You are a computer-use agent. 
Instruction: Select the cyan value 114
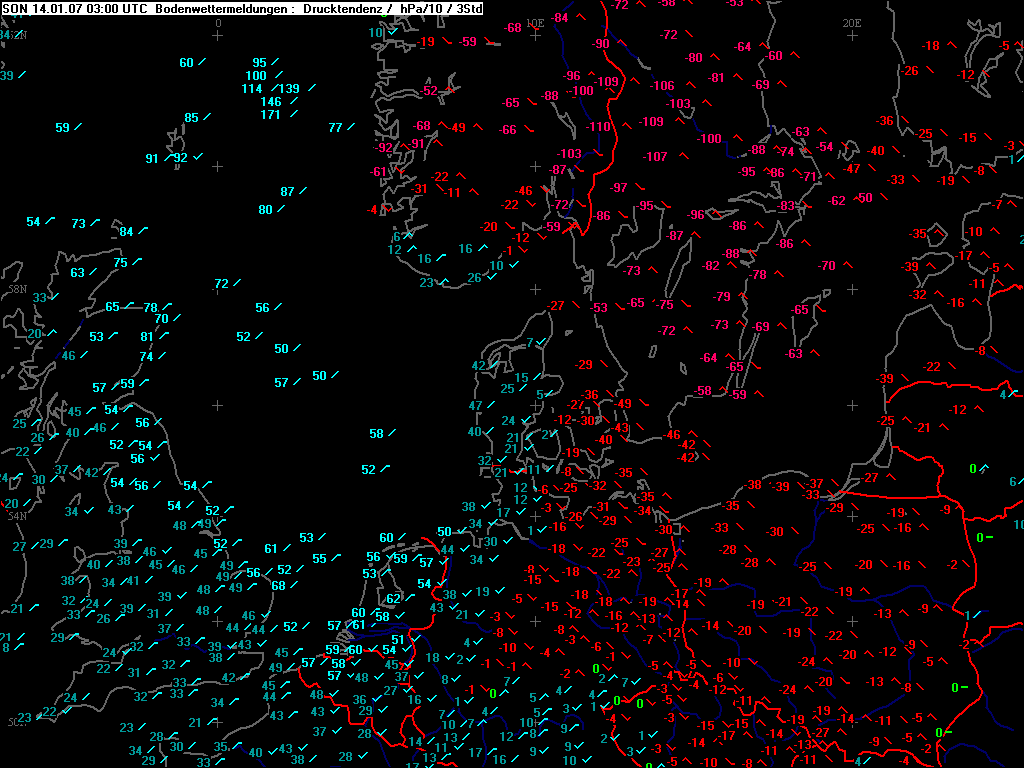coord(252,89)
